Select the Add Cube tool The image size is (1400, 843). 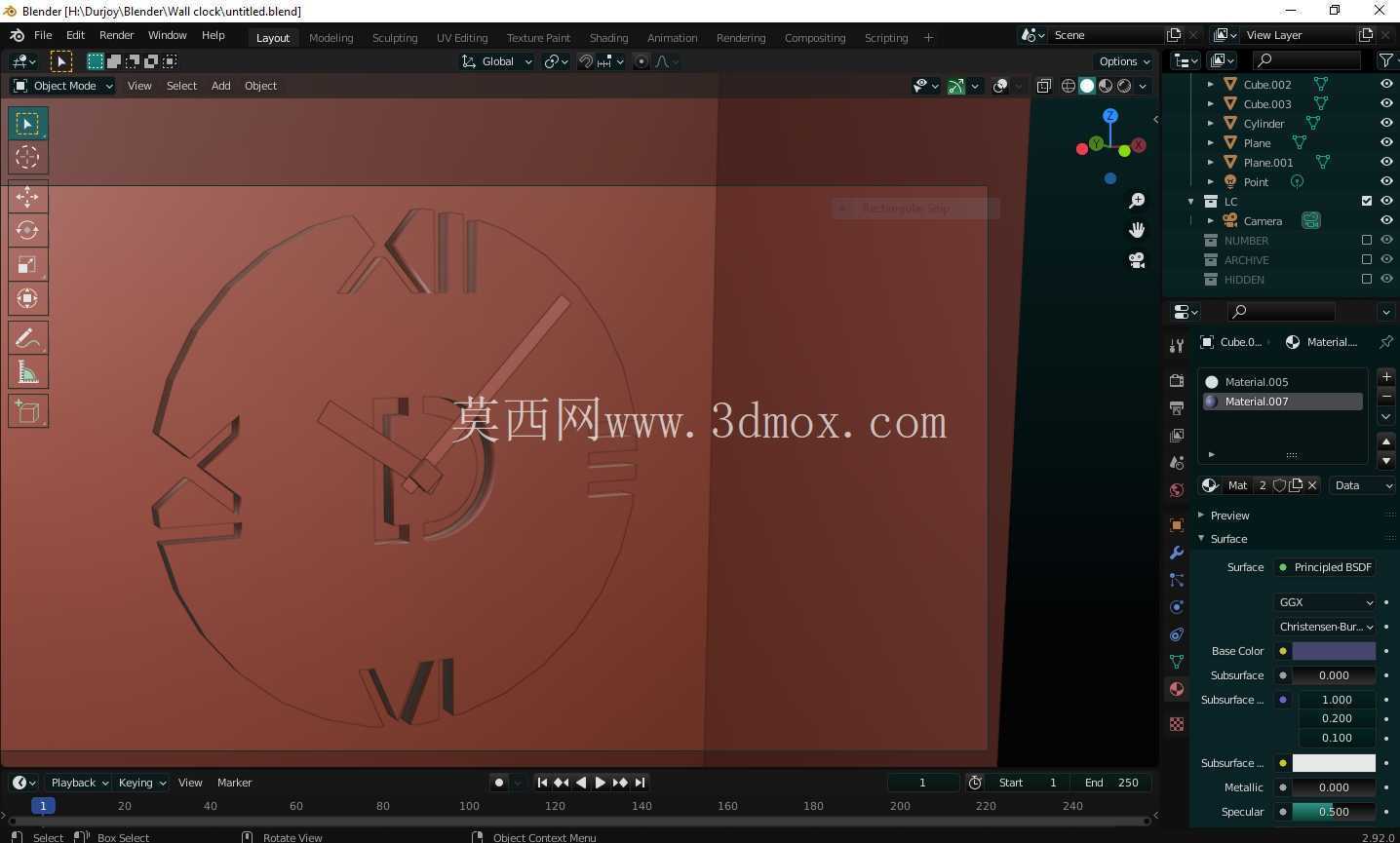27,411
